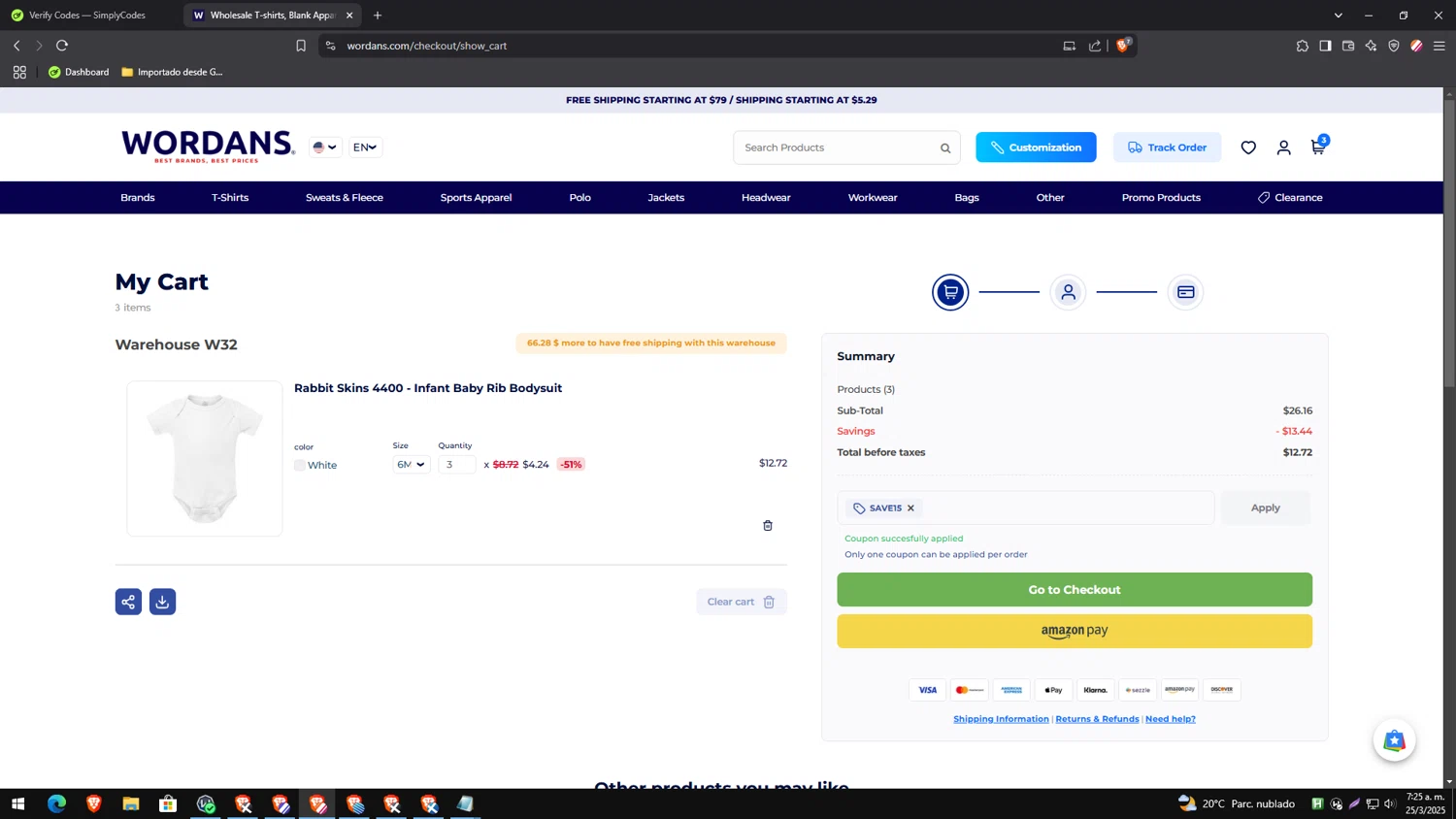Open a new browser tab
The height and width of the screenshot is (819, 1456).
tap(378, 16)
